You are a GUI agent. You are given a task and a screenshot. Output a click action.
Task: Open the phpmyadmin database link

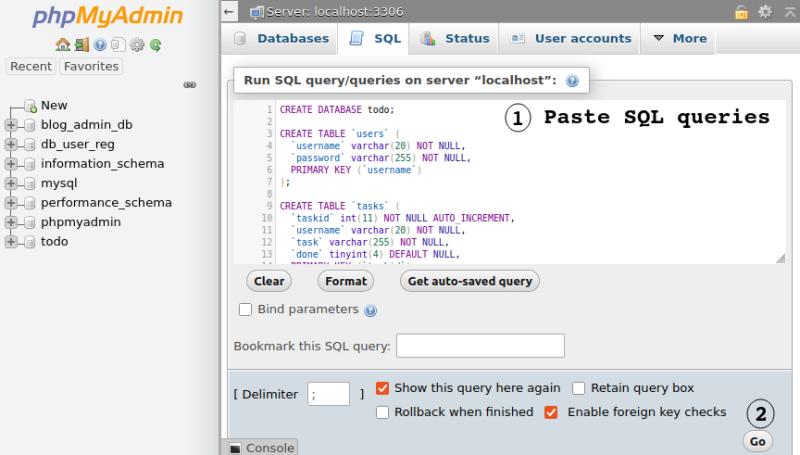click(x=81, y=222)
